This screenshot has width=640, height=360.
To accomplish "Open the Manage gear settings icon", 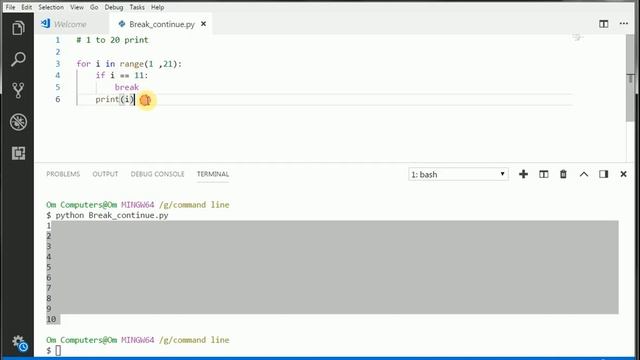I will click(18, 342).
